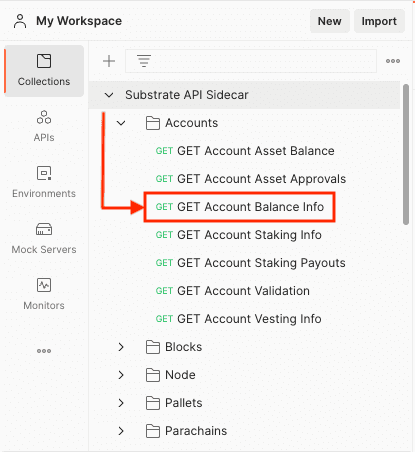Open GET Account Validation request

(233, 291)
